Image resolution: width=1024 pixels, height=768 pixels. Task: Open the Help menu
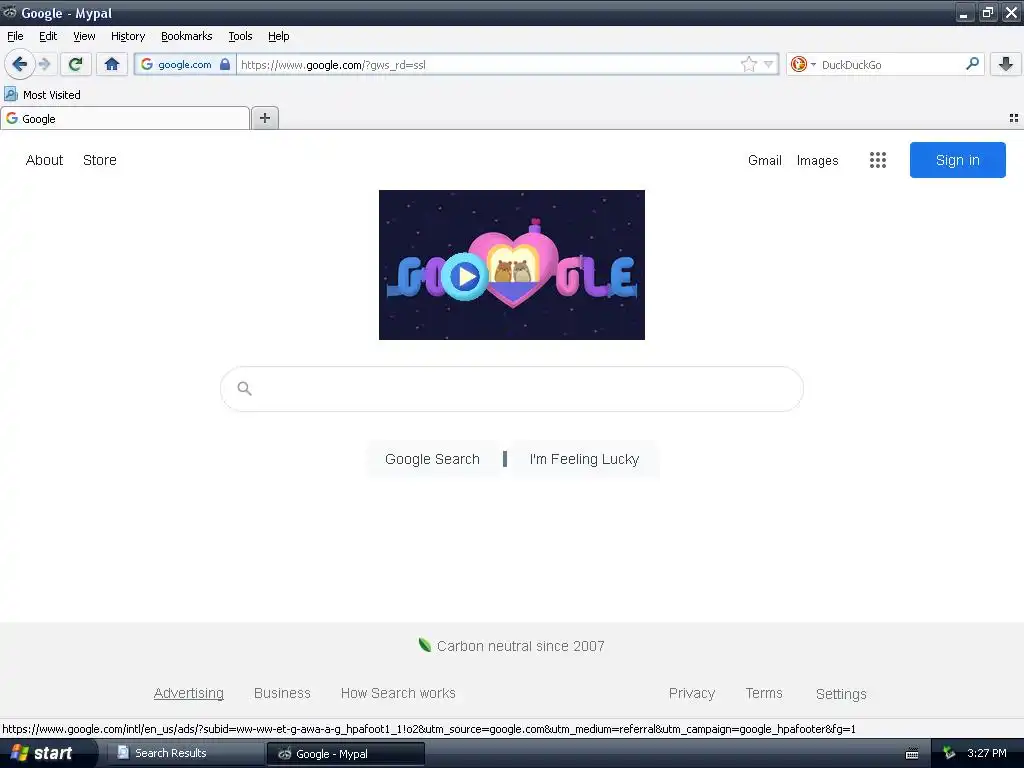click(279, 36)
